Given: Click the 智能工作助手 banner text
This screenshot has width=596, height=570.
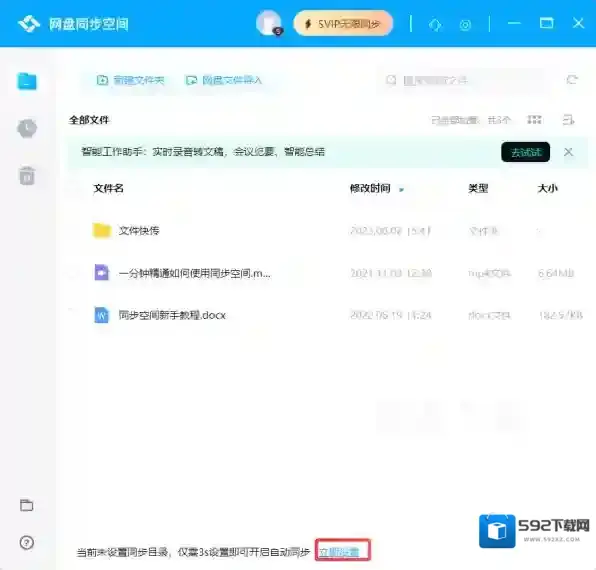Looking at the screenshot, I should pos(203,152).
